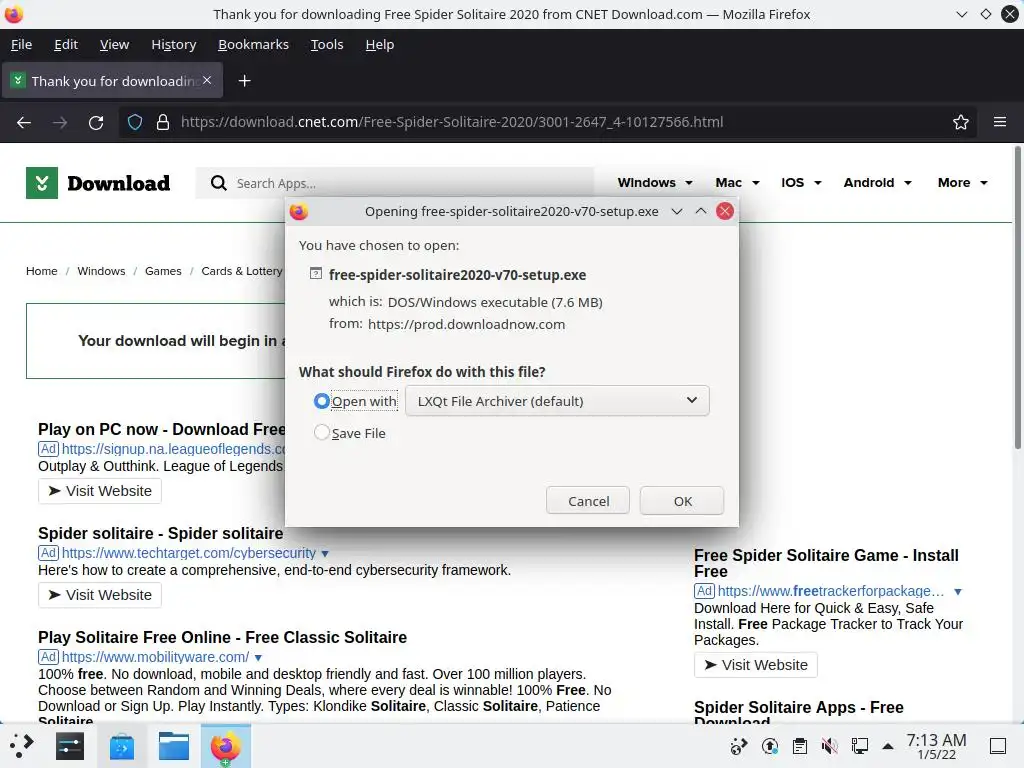Open the system settings taskbar icon
The width and height of the screenshot is (1024, 768).
(x=70, y=746)
